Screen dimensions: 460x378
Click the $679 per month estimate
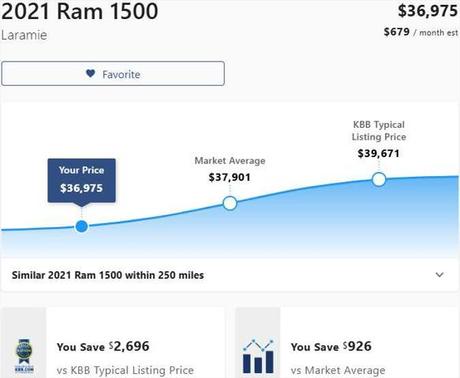click(x=421, y=32)
